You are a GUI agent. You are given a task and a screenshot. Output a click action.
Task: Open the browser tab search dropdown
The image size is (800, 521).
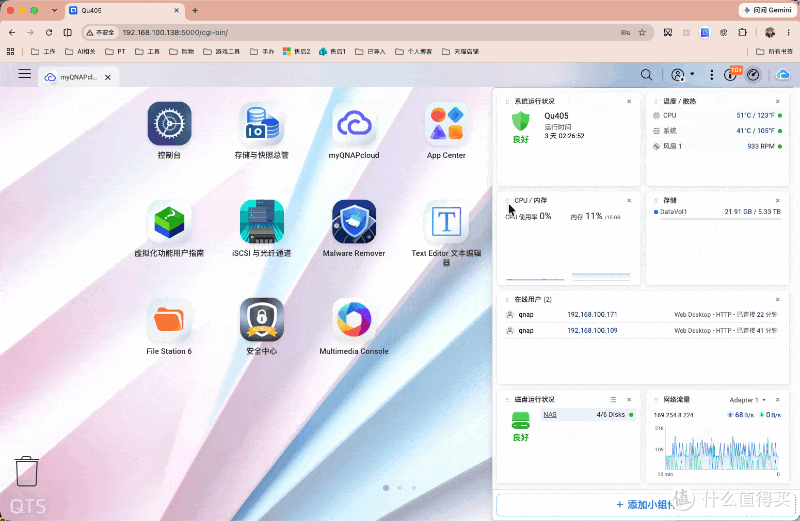(55, 10)
